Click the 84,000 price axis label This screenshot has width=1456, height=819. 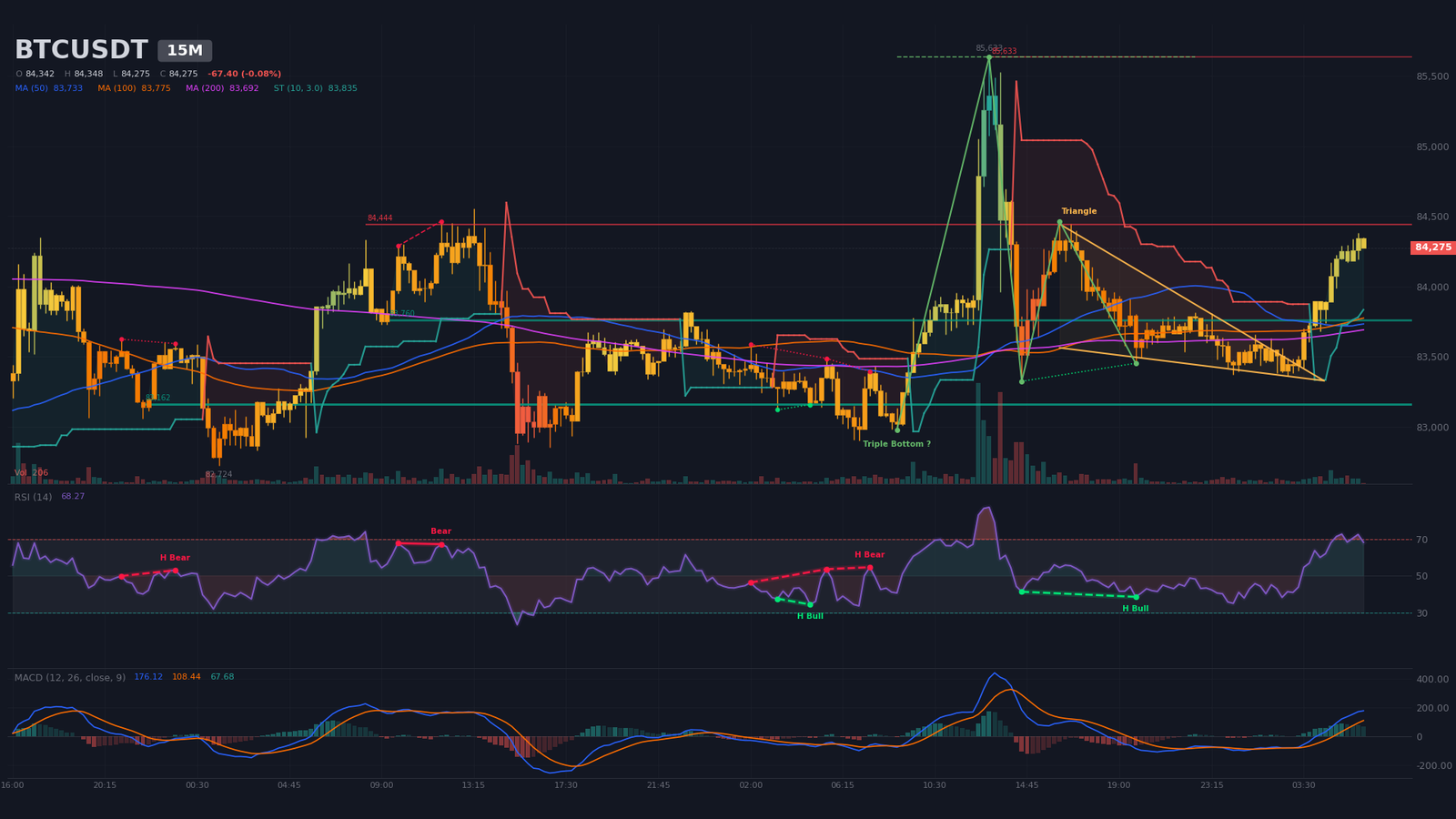click(x=1432, y=287)
